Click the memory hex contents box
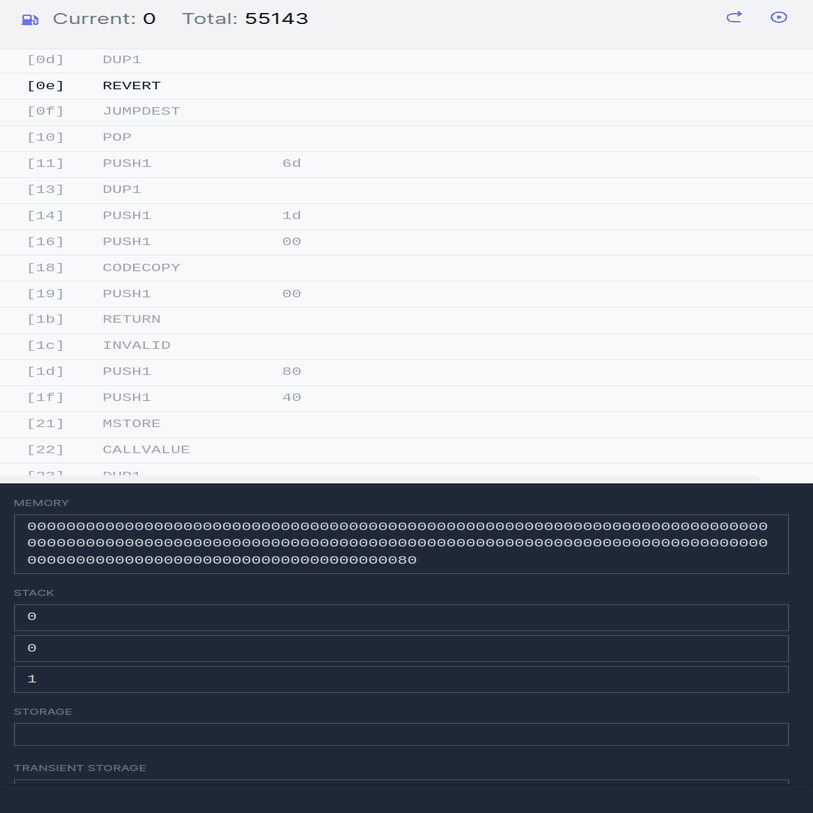 tap(401, 544)
